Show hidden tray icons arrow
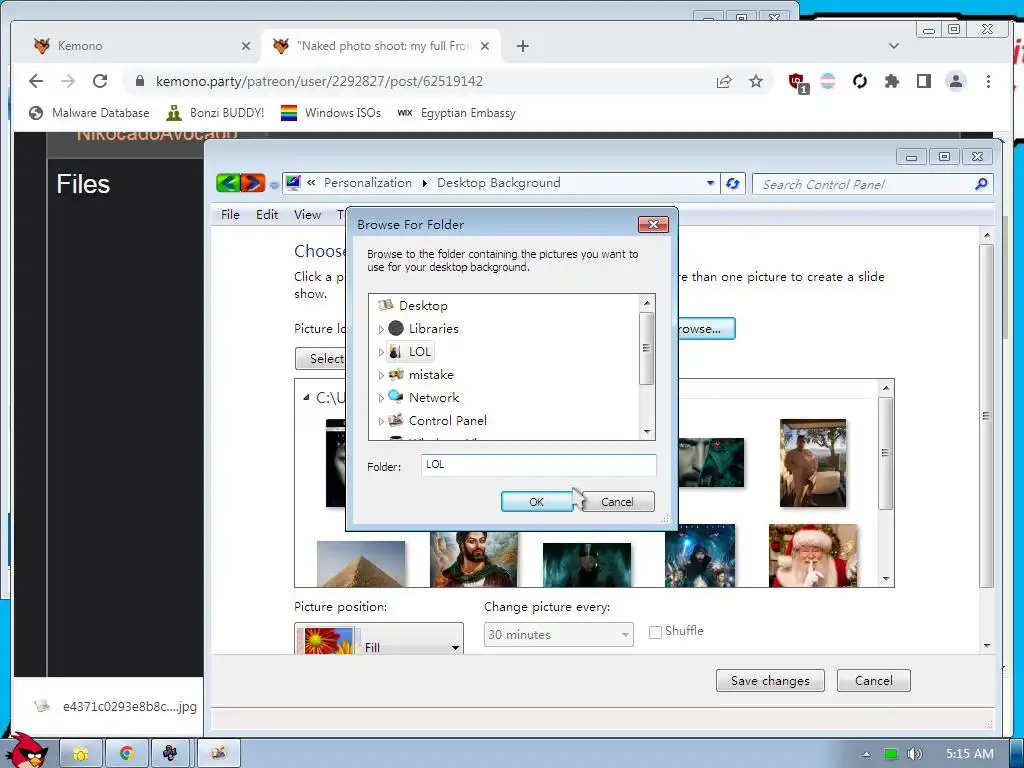This screenshot has width=1024, height=768. click(x=867, y=754)
